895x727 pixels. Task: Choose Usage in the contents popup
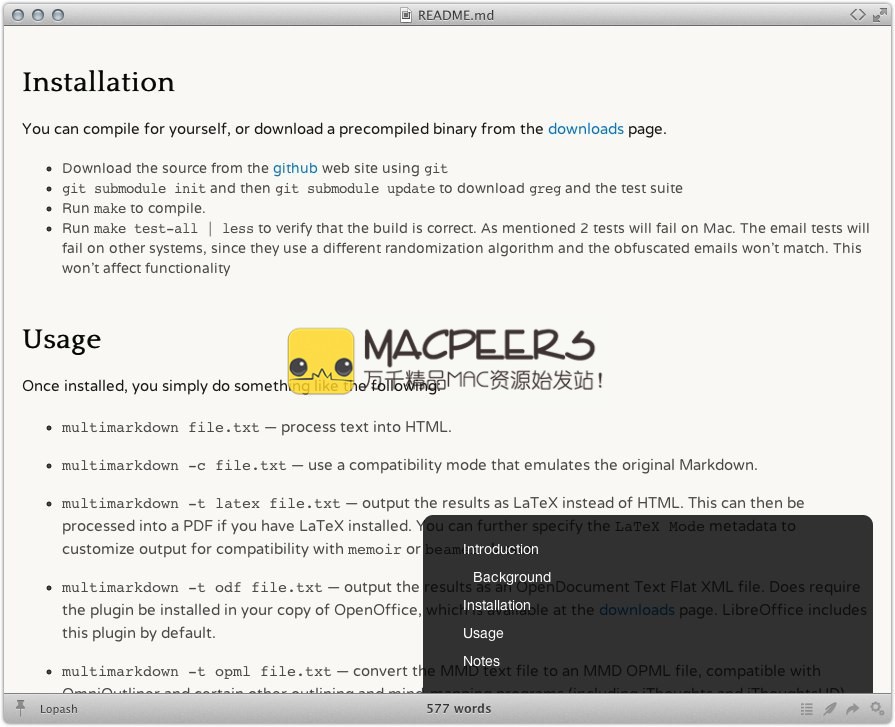[483, 633]
